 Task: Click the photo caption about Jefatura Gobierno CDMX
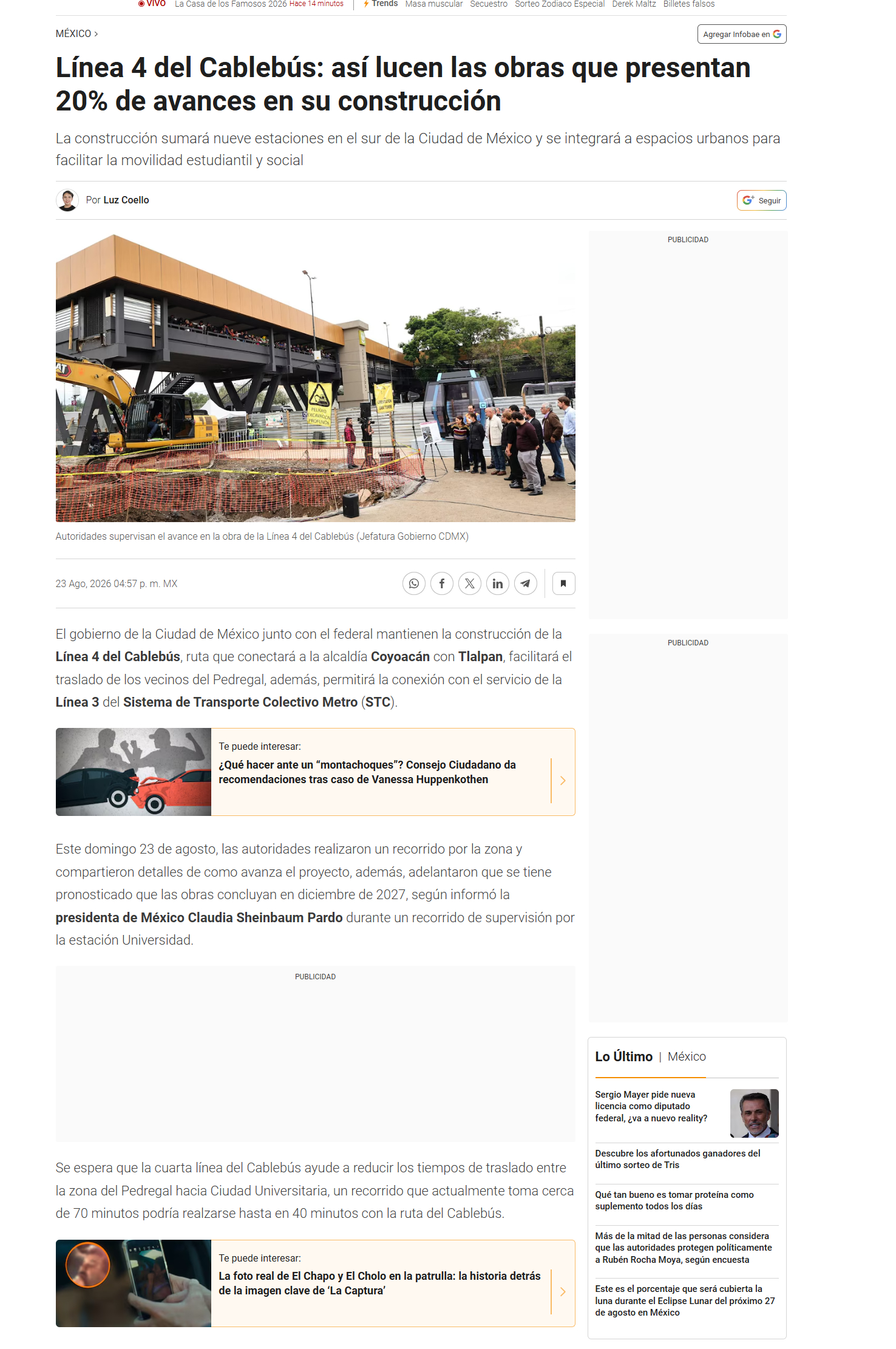pos(262,536)
